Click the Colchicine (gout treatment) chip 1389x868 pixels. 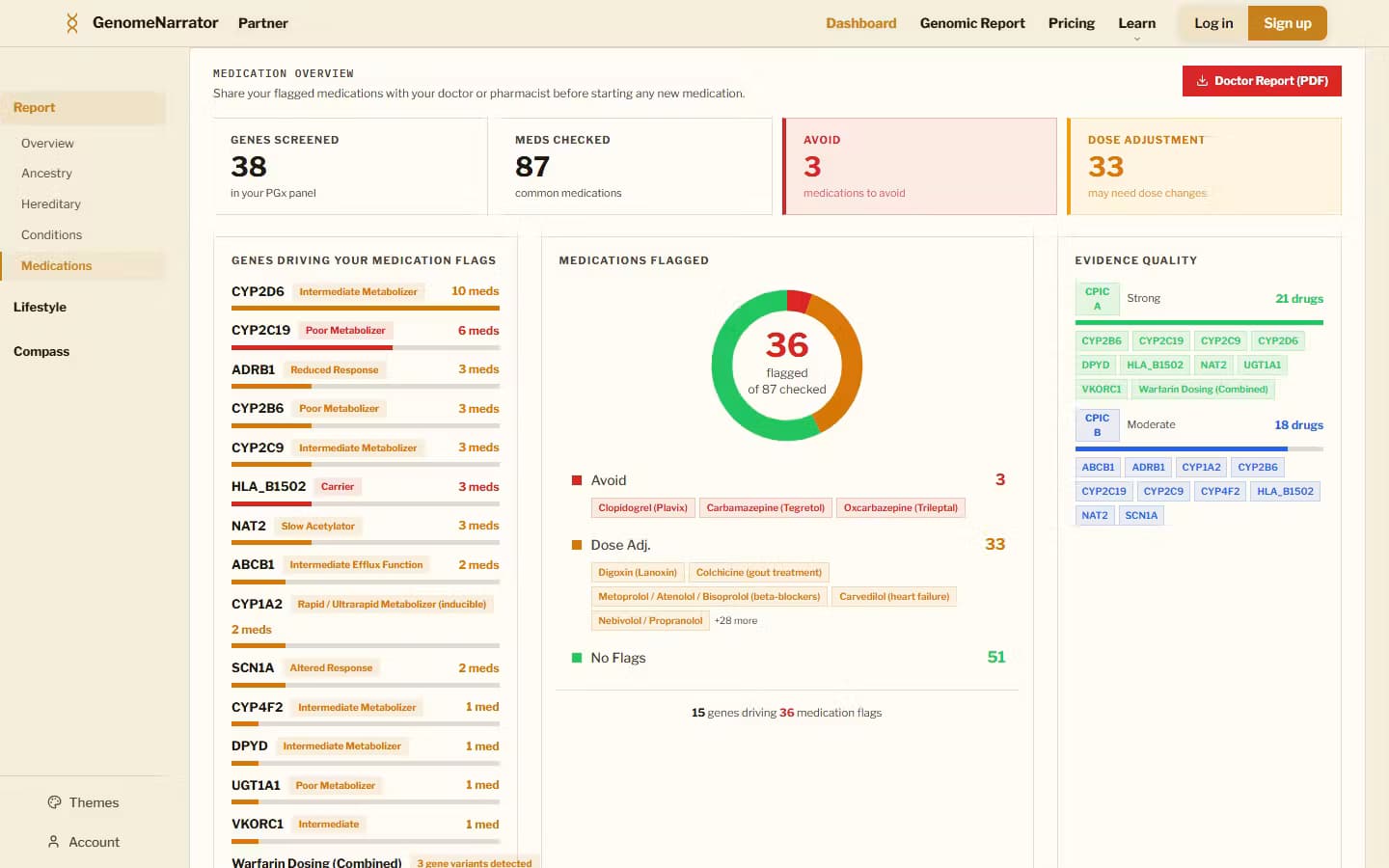tap(759, 573)
